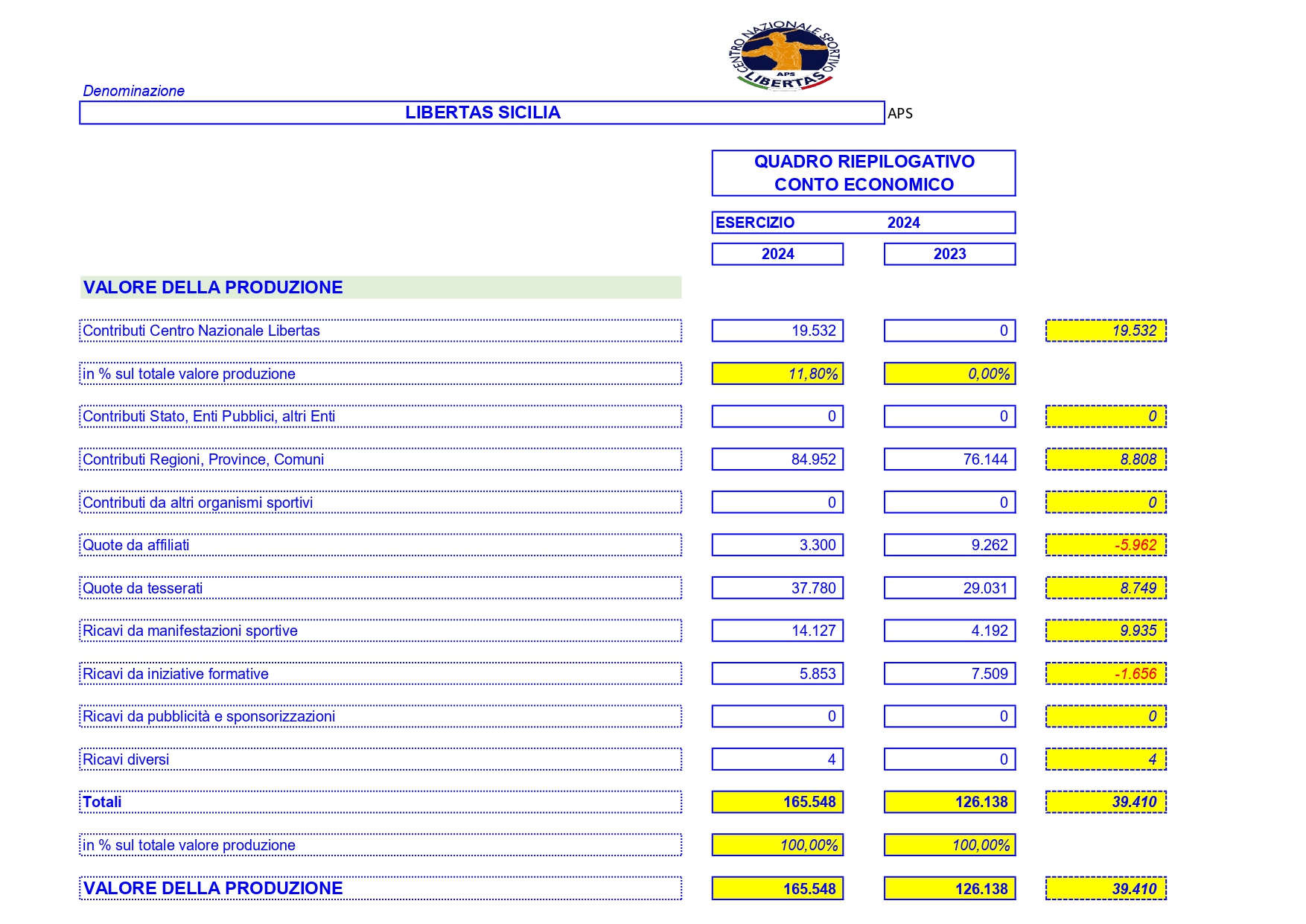The height and width of the screenshot is (924, 1306).
Task: Click the first 'in % sul totale valore produzione' label
Action: (x=380, y=374)
